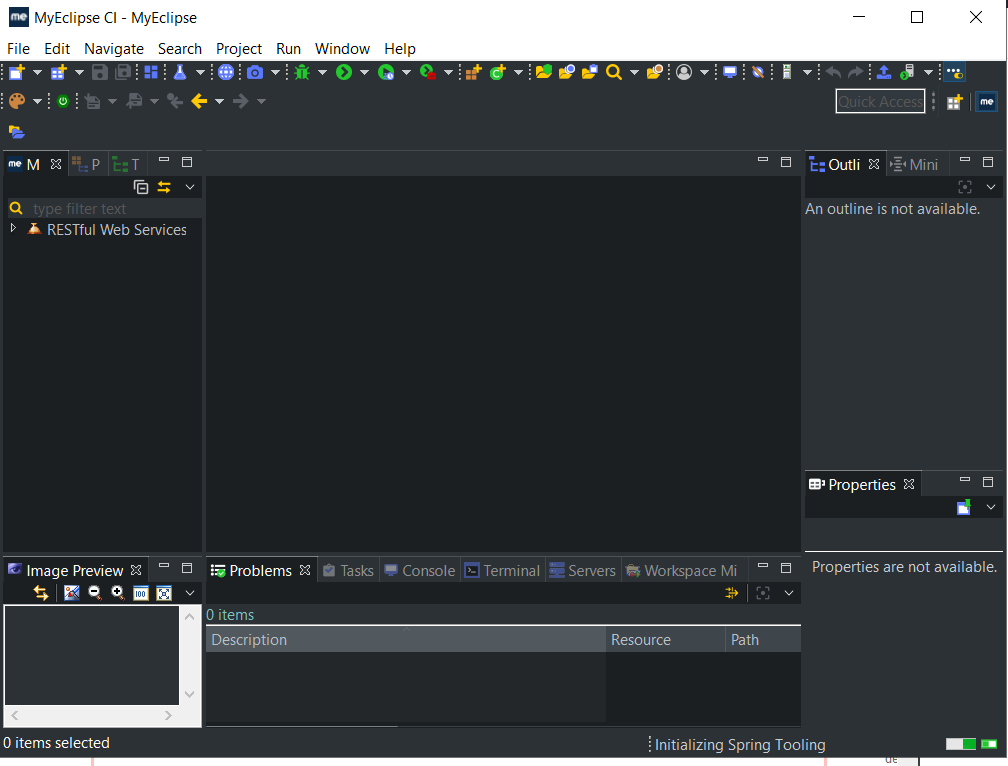This screenshot has height=766, width=1008.
Task: Click the Resource column header
Action: point(665,640)
